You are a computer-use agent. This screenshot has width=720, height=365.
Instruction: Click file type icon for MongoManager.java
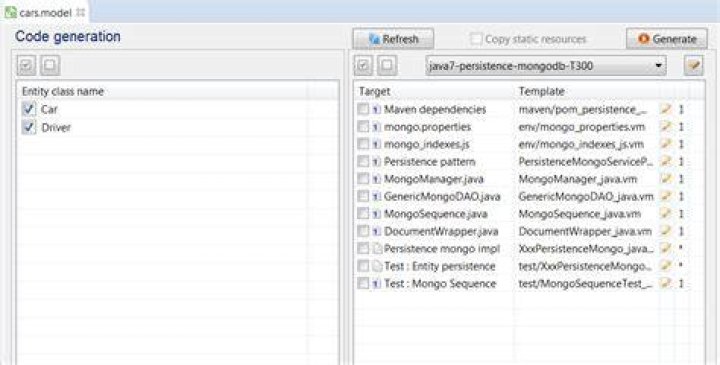pos(377,179)
